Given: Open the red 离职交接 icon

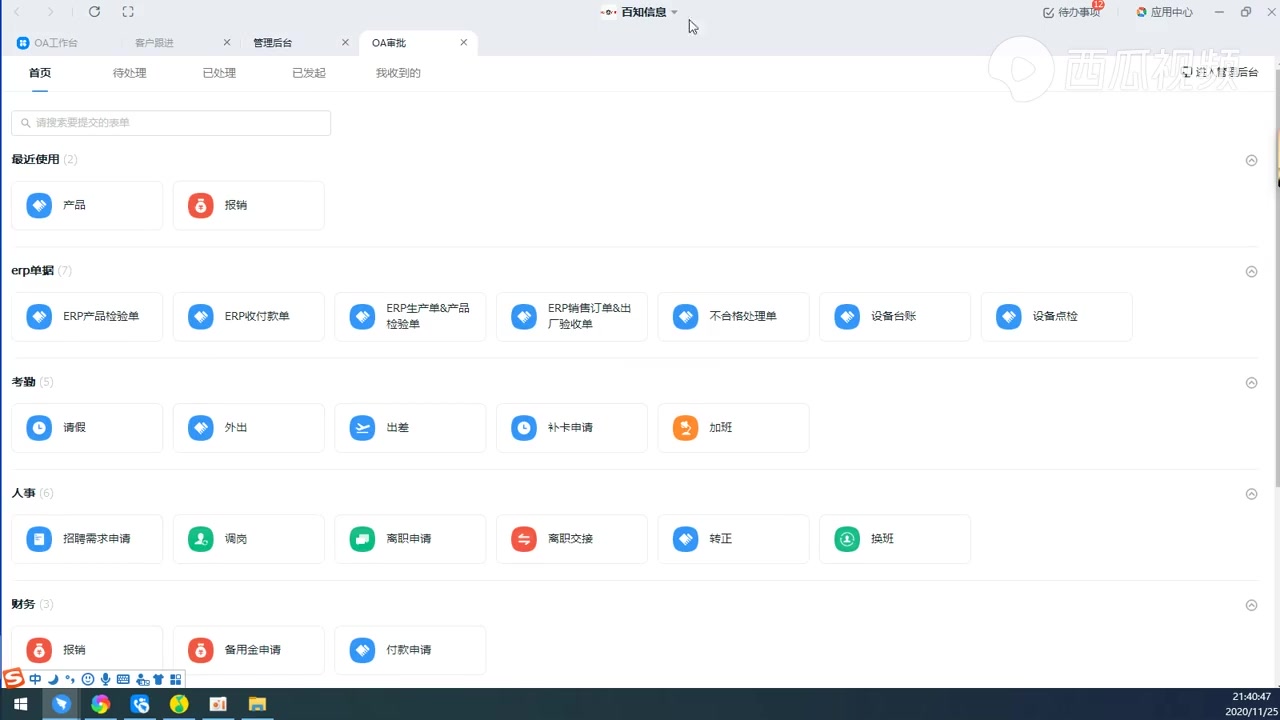Looking at the screenshot, I should (524, 538).
